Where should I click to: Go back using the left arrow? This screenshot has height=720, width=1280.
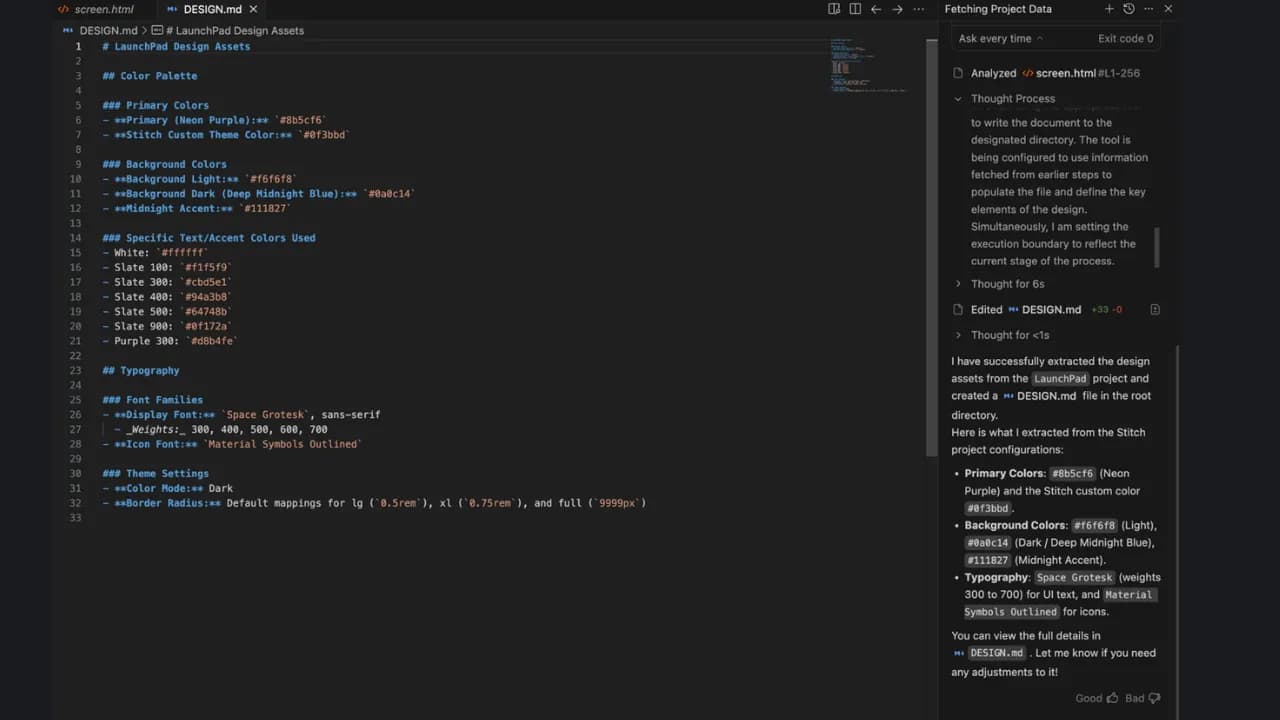point(876,9)
